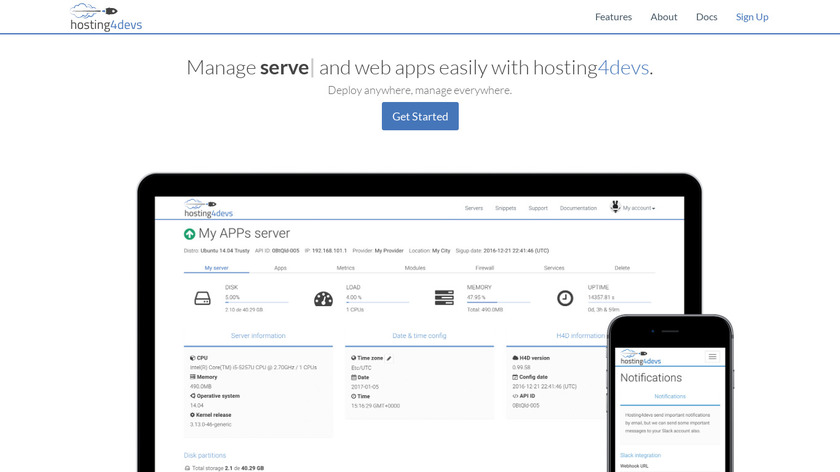Go to About in the top navigation
Screen dimensions: 840x472
pyautogui.click(x=664, y=17)
